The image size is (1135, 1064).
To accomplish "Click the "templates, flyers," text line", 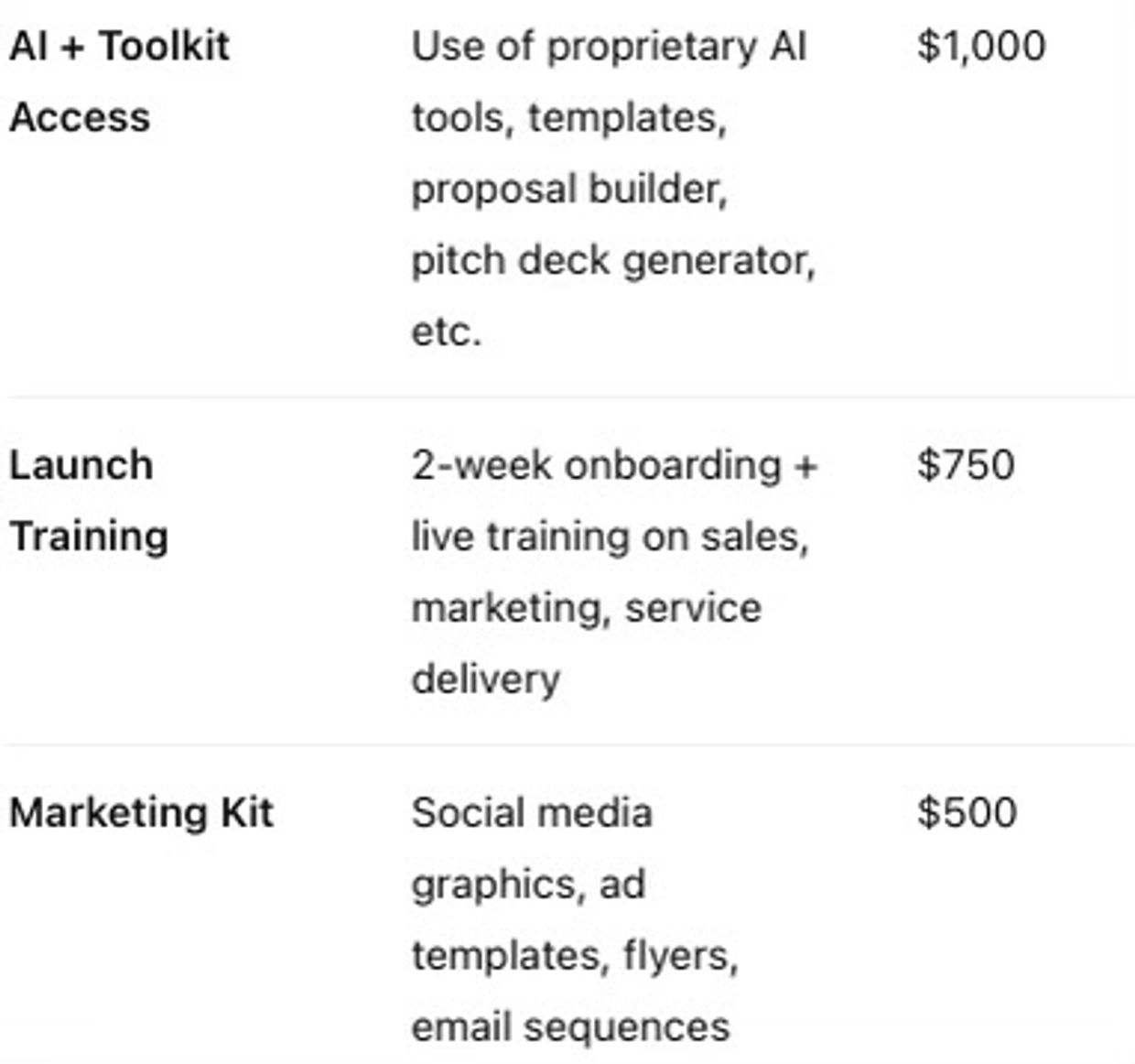I will [x=574, y=956].
